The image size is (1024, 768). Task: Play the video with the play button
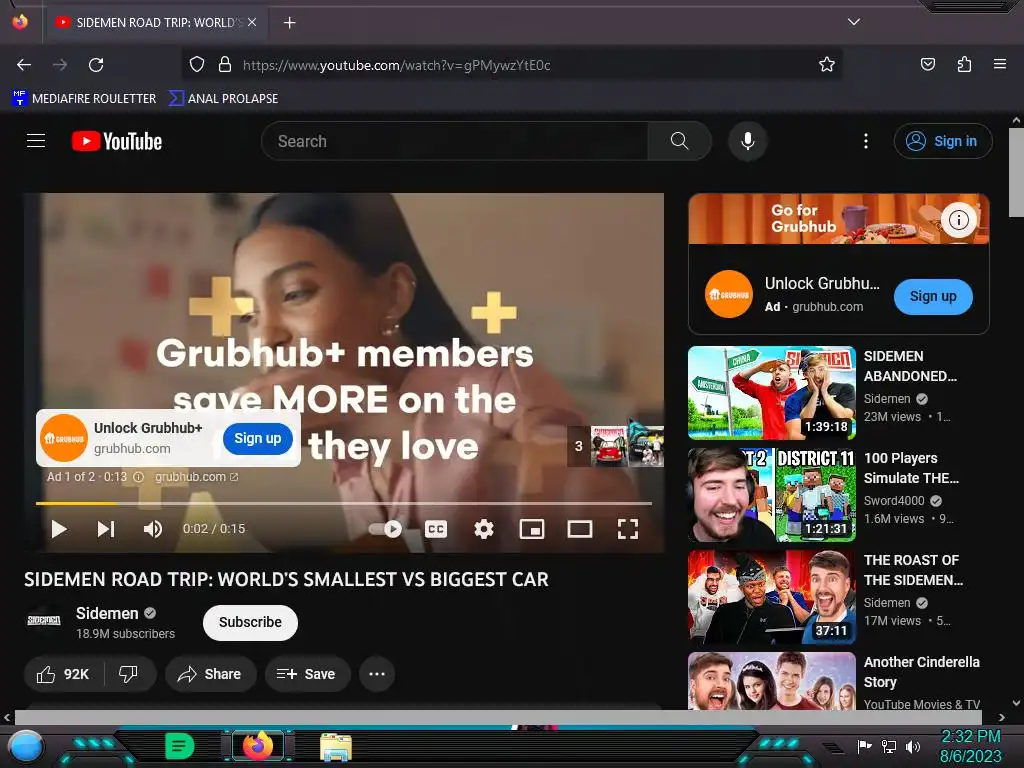click(59, 529)
